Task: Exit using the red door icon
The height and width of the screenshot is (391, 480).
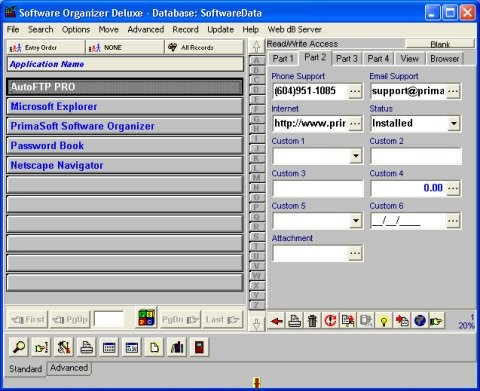Action: [199, 347]
